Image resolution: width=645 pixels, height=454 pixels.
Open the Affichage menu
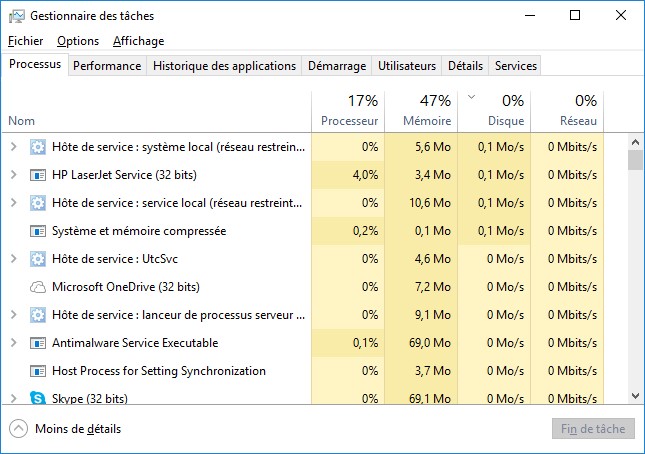click(138, 41)
